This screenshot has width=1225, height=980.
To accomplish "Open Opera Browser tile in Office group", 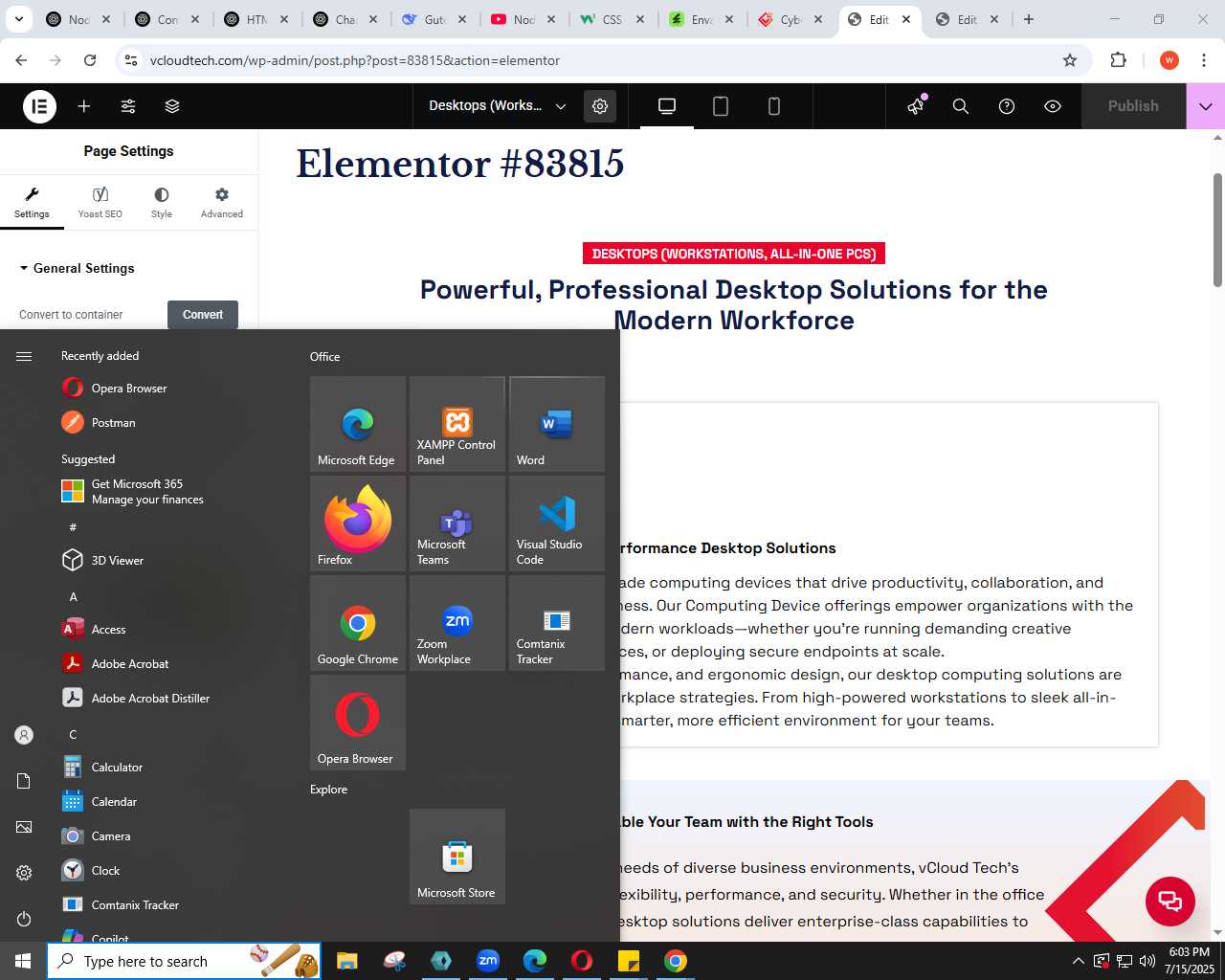I will click(x=358, y=723).
